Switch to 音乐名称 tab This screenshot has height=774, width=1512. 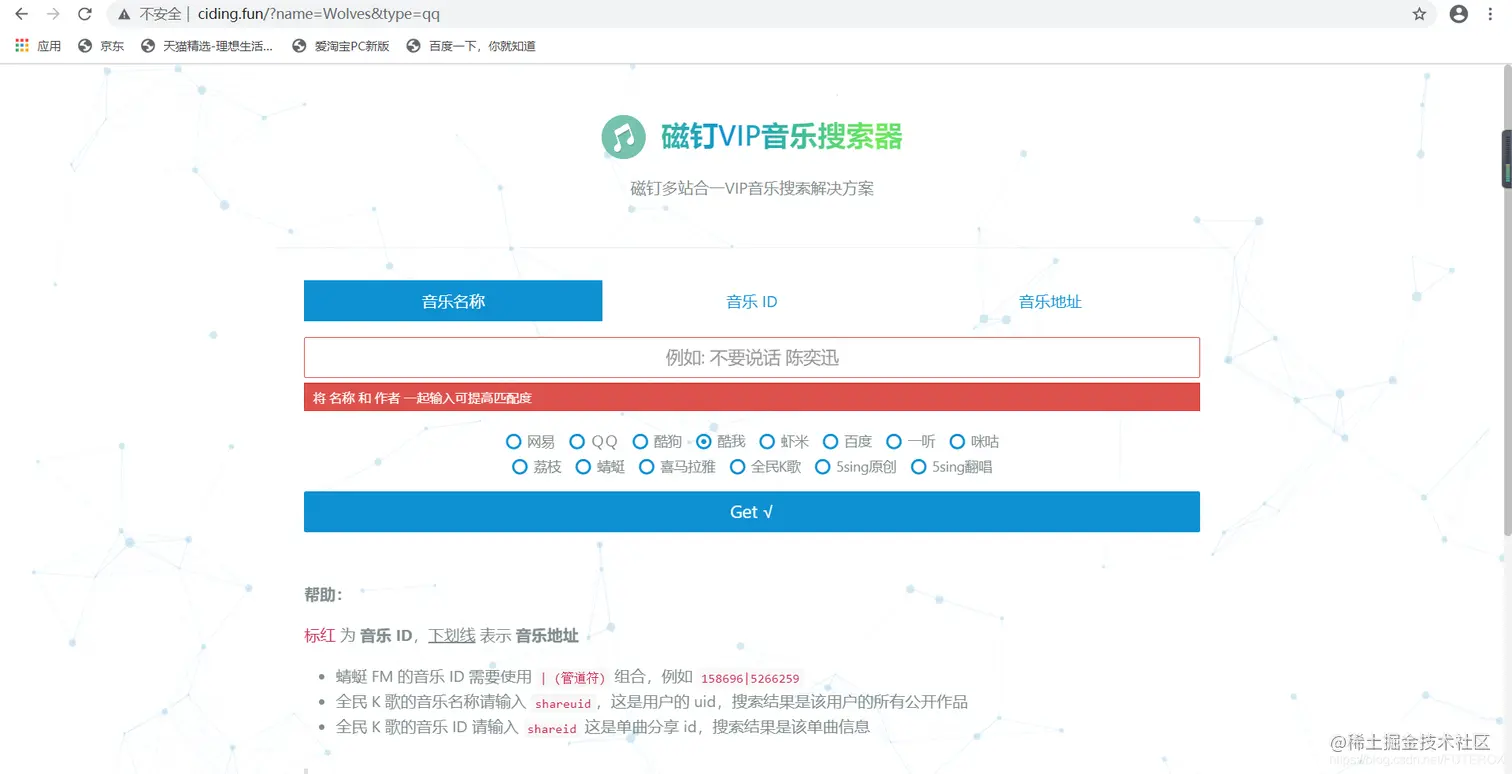coord(453,301)
